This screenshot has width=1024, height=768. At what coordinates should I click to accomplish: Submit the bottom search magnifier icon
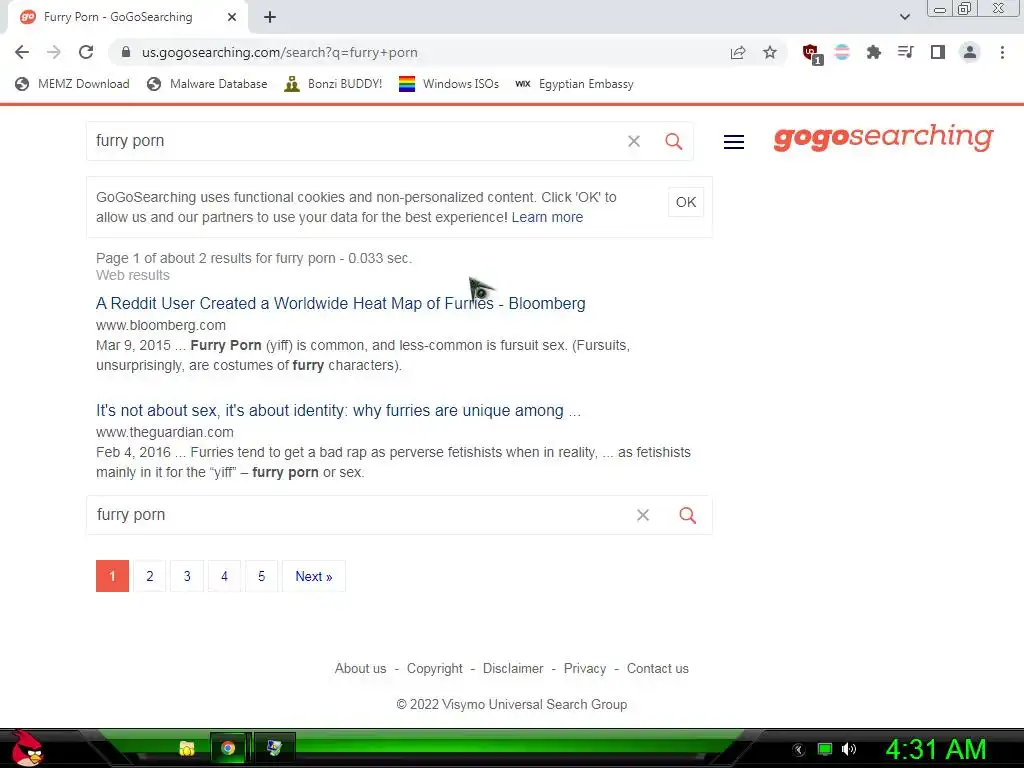click(688, 515)
